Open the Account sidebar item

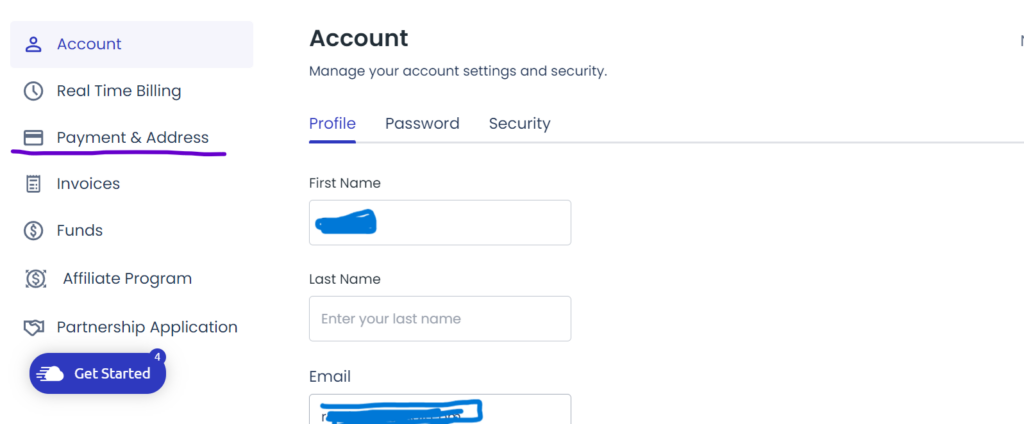[131, 44]
